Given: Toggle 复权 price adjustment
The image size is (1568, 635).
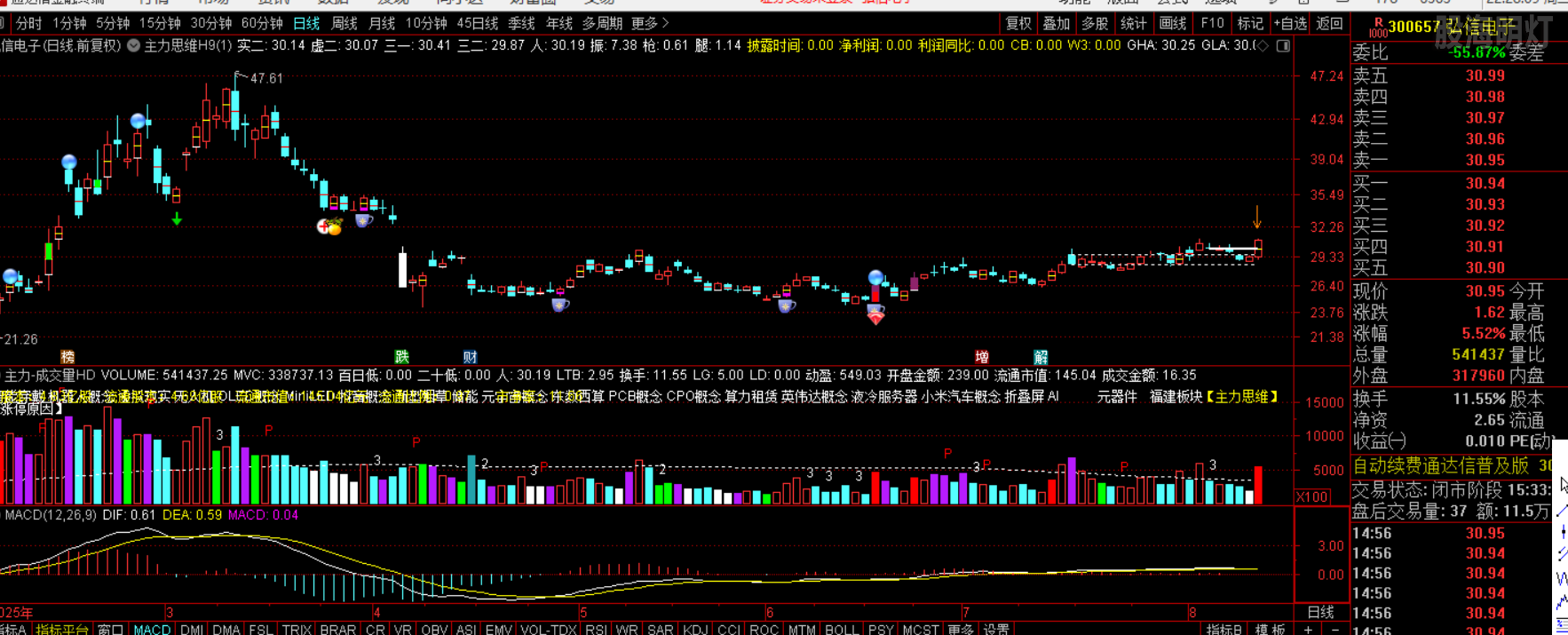Looking at the screenshot, I should [1018, 24].
